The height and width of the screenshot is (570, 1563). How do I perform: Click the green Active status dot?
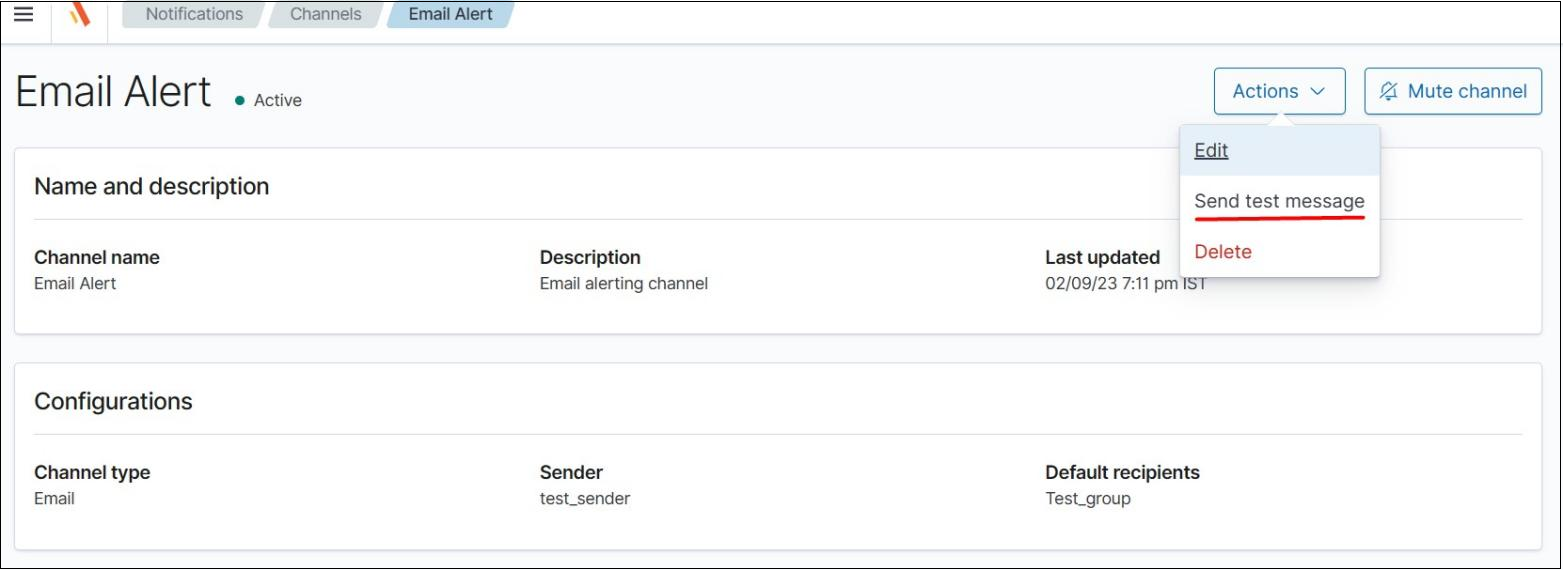[x=240, y=101]
